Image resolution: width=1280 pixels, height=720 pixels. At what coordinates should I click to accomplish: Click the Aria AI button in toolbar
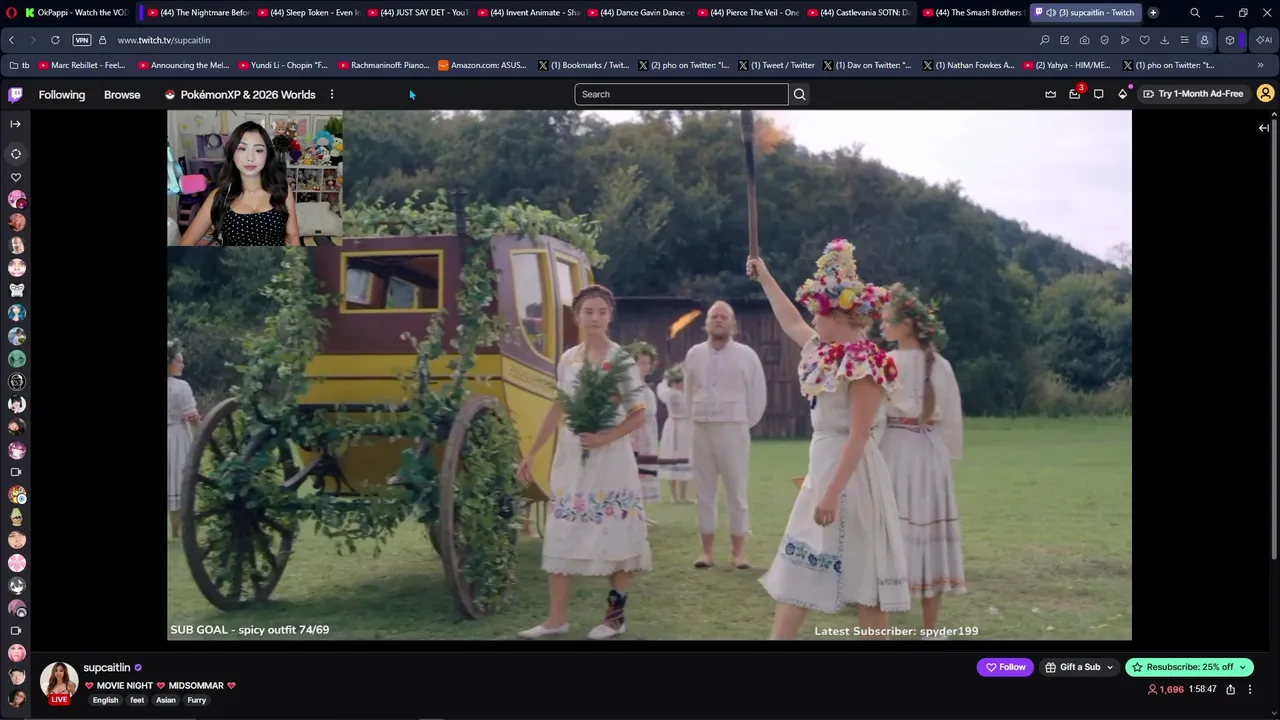point(1264,40)
